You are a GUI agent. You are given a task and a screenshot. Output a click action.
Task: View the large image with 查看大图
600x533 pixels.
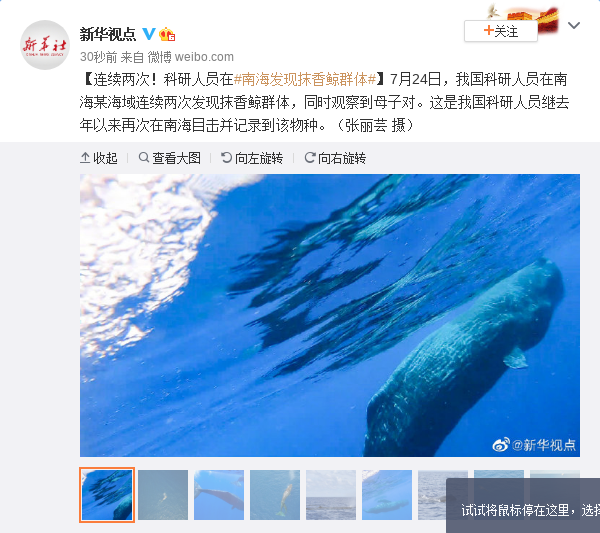170,158
